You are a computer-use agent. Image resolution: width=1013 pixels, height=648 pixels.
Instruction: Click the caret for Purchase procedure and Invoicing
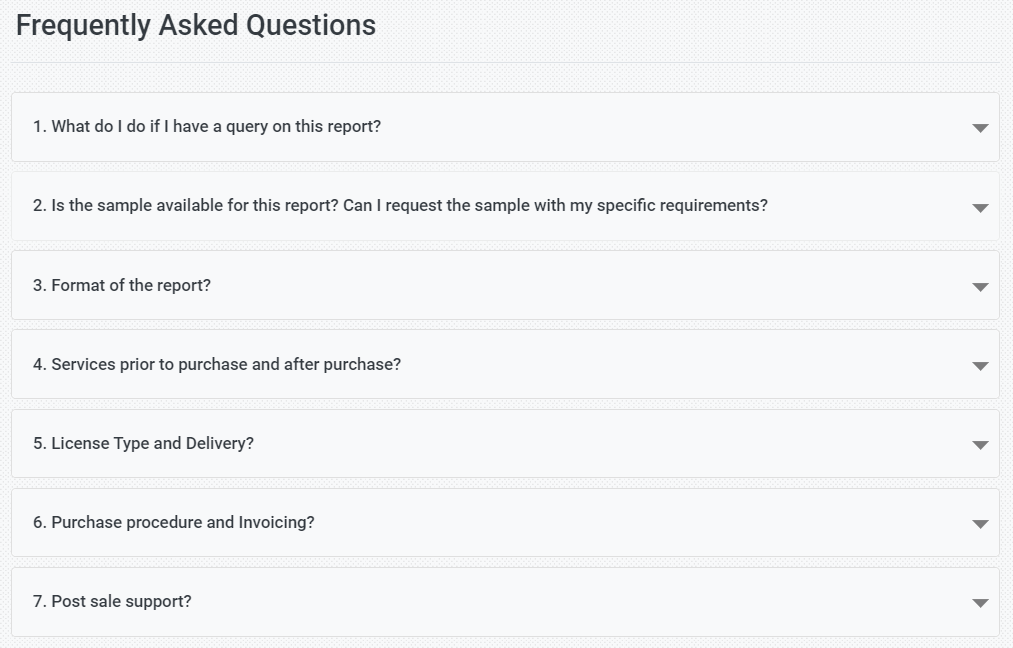coord(980,524)
